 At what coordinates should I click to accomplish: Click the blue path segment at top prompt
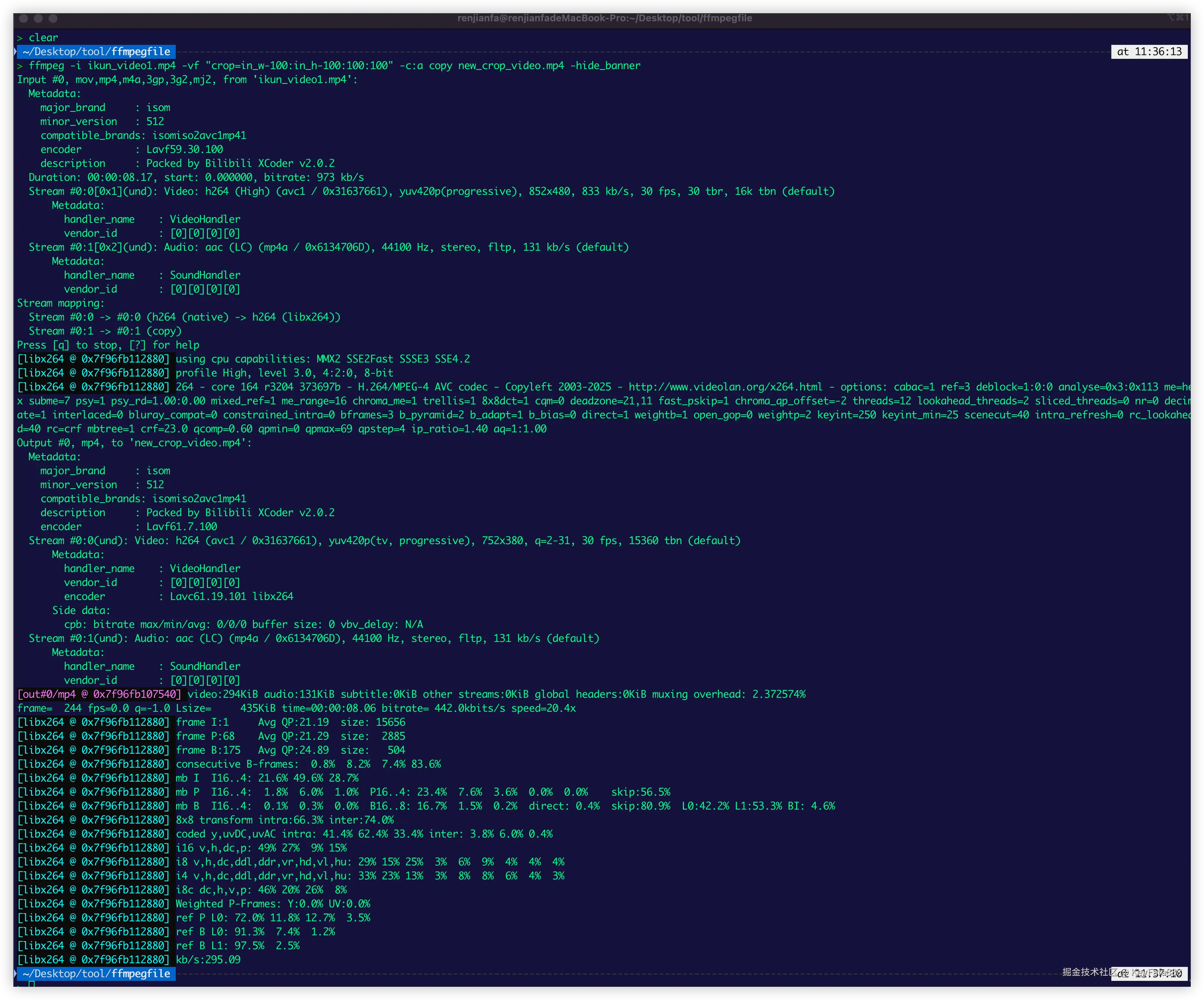(x=96, y=51)
